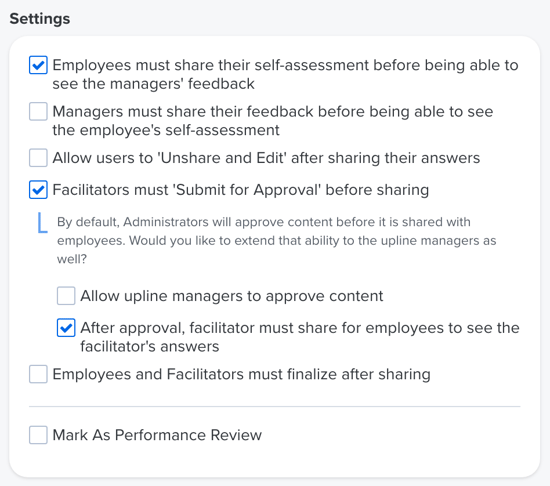Click the horizontal divider above Mark As Performance Review
Viewport: 550px width, 486px height.
coord(275,407)
